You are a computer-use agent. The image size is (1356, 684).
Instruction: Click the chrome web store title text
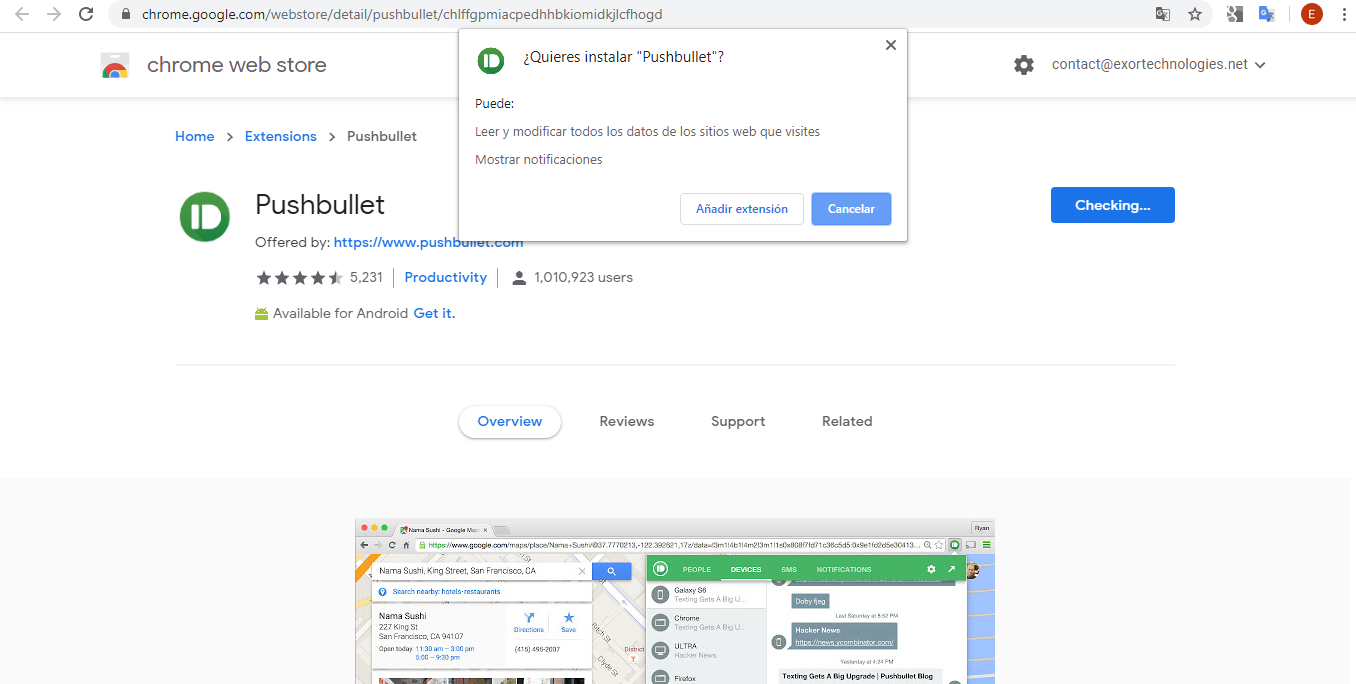pyautogui.click(x=237, y=65)
